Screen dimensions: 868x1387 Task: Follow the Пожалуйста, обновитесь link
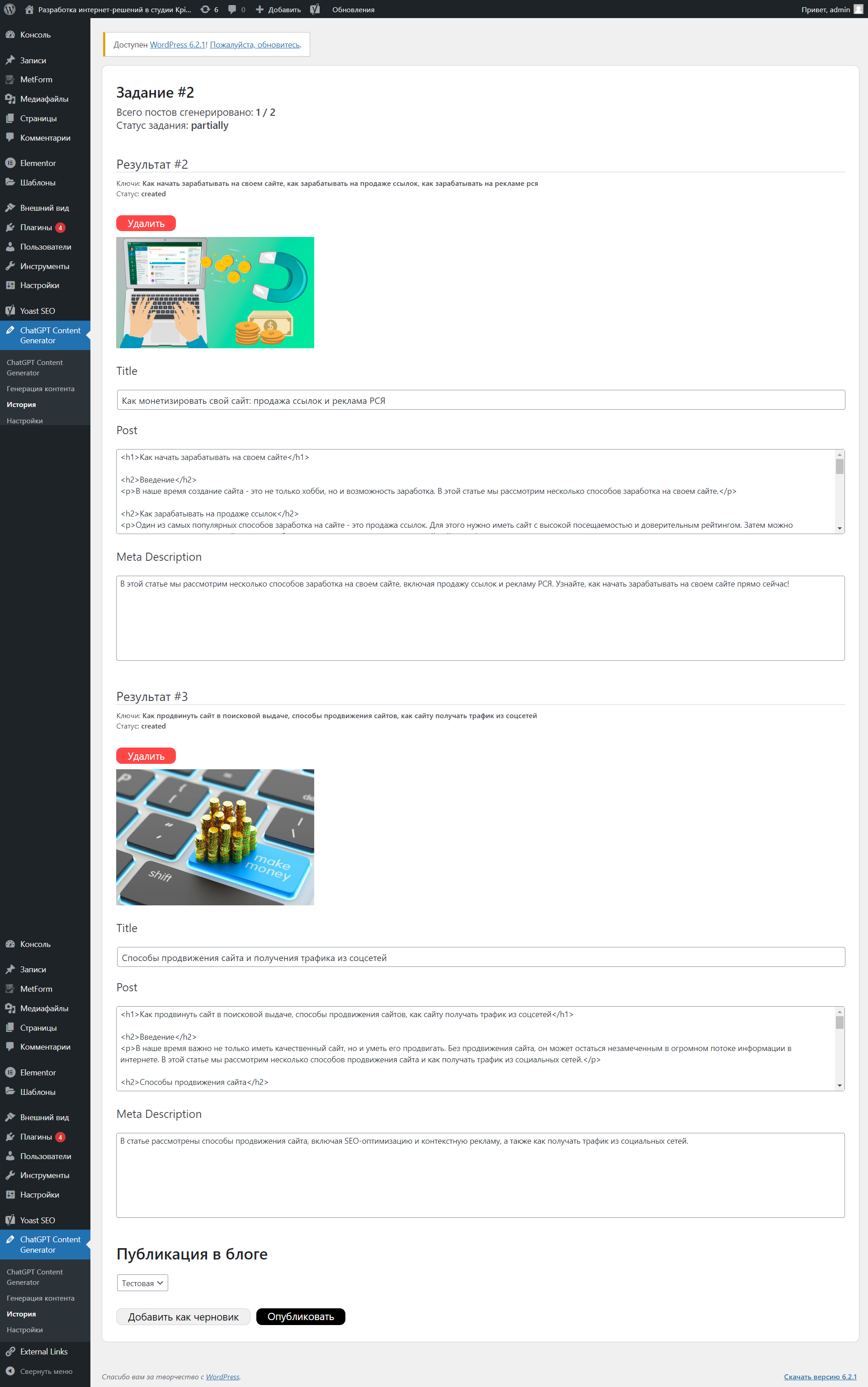[x=255, y=45]
